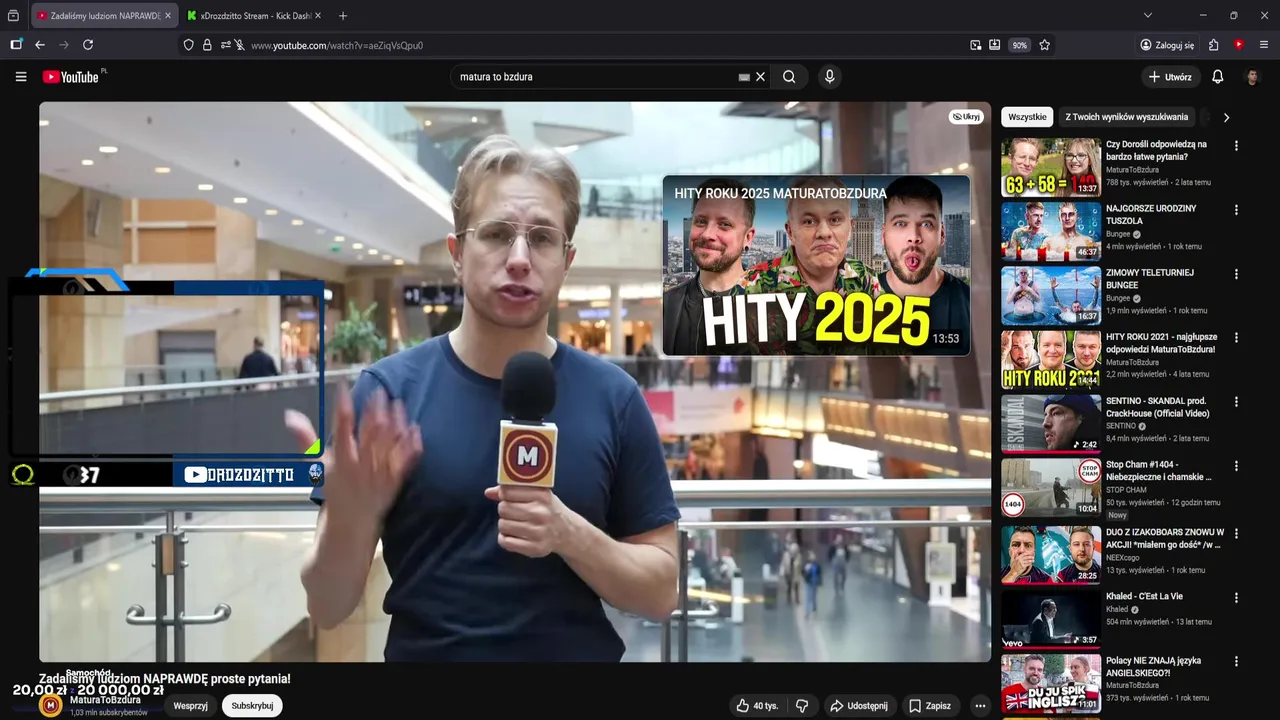Click the Udostępnij share button
The image size is (1280, 720).
[859, 706]
